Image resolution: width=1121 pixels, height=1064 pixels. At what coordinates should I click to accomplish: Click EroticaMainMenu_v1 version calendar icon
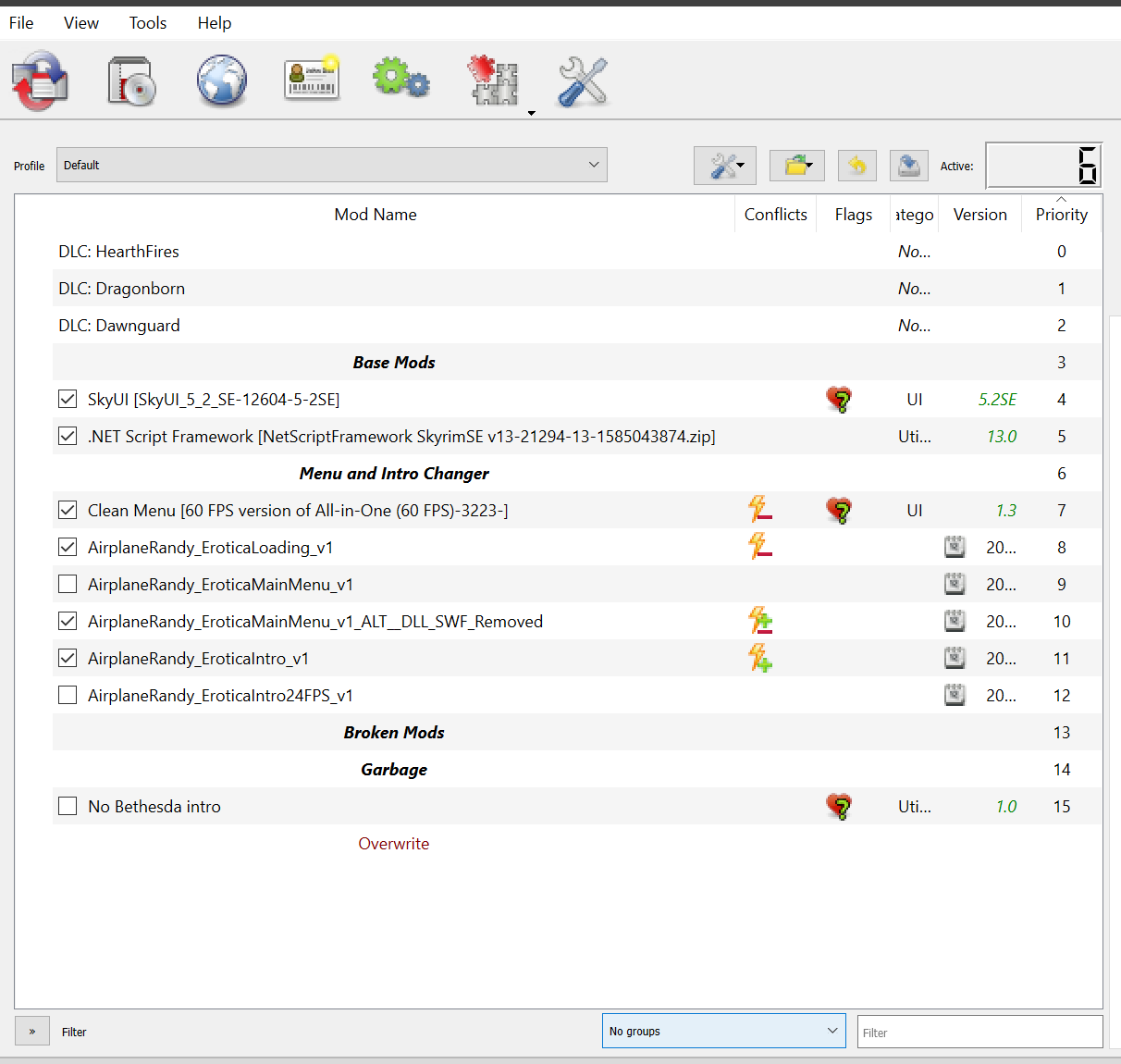click(x=955, y=584)
